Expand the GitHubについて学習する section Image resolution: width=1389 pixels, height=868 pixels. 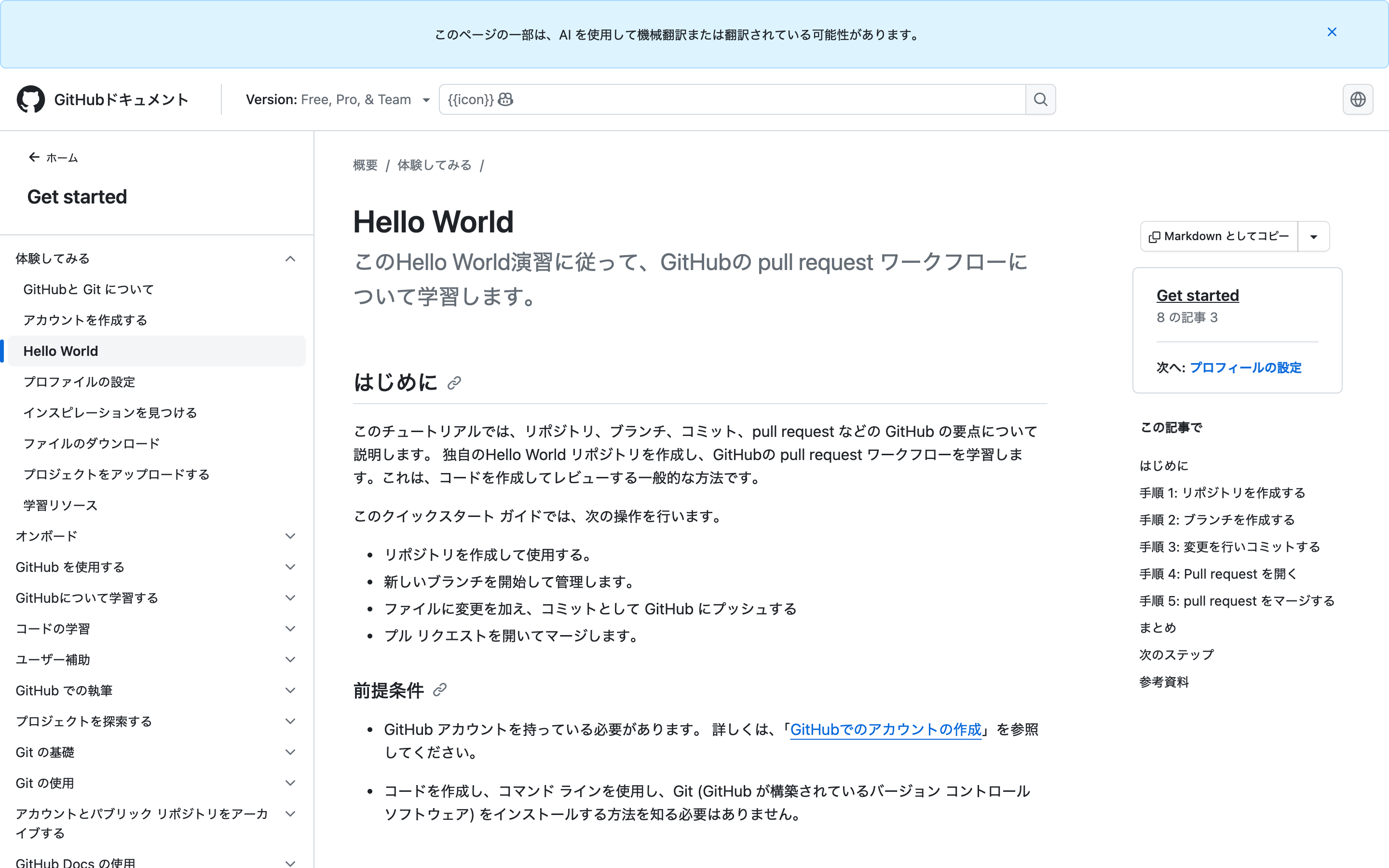(x=290, y=597)
